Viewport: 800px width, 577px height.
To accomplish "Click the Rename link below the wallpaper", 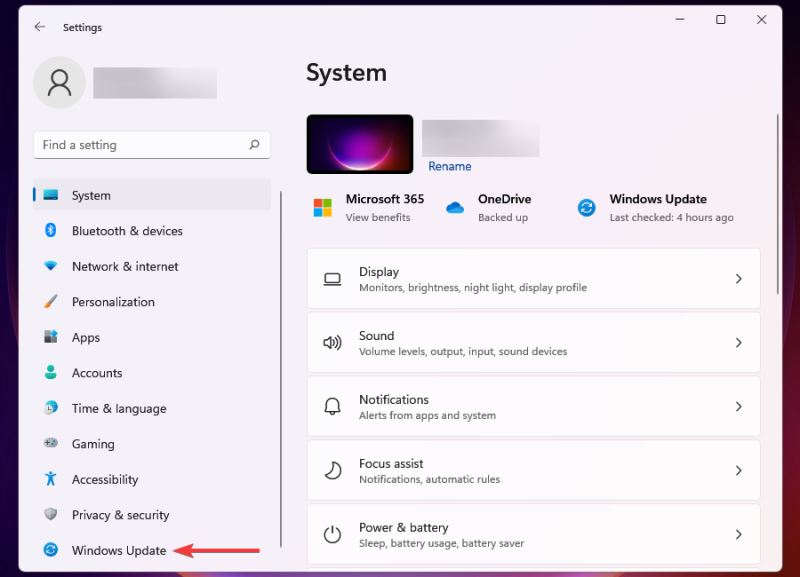I will (x=450, y=166).
